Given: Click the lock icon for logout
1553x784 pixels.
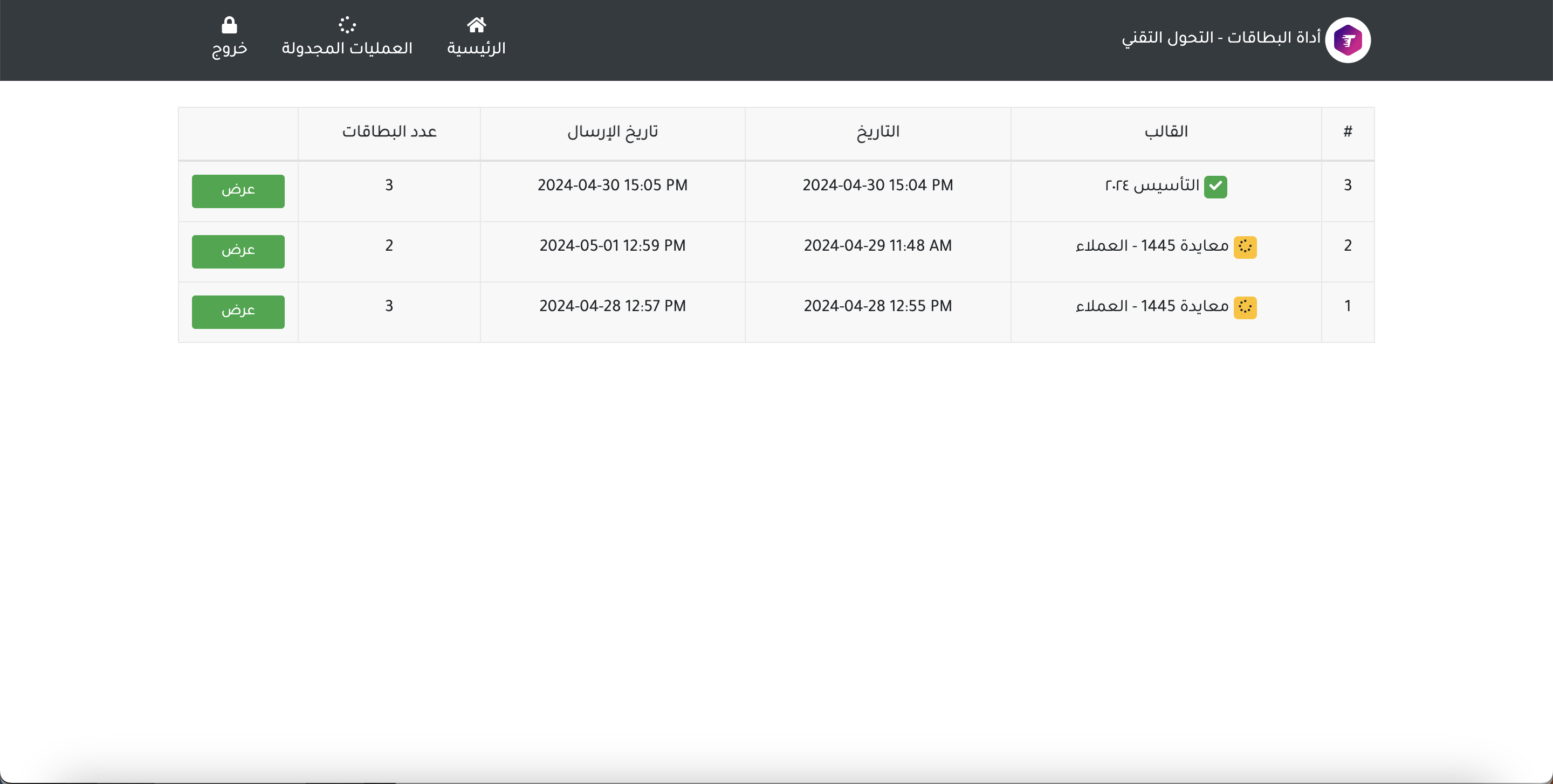Looking at the screenshot, I should click(x=229, y=25).
